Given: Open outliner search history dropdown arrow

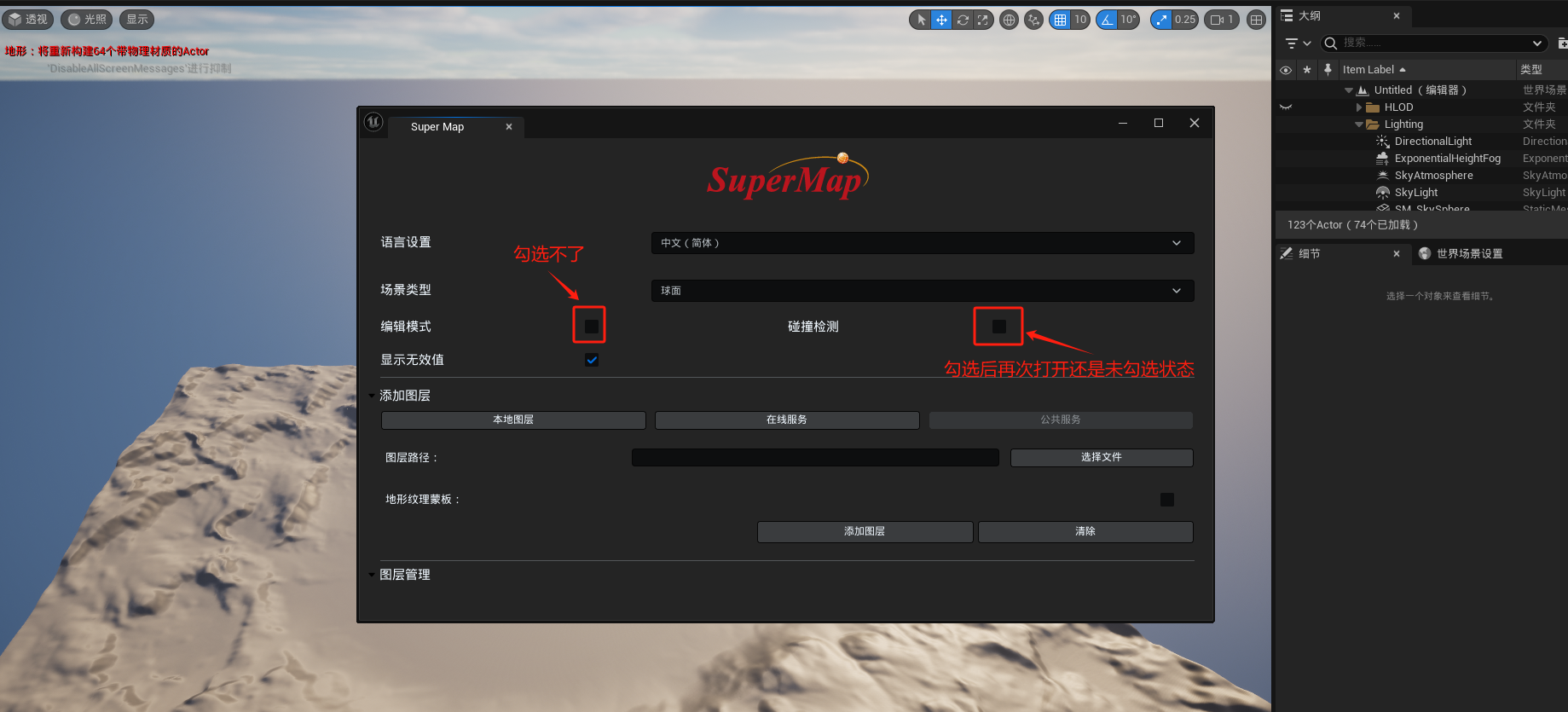Looking at the screenshot, I should (x=1537, y=43).
